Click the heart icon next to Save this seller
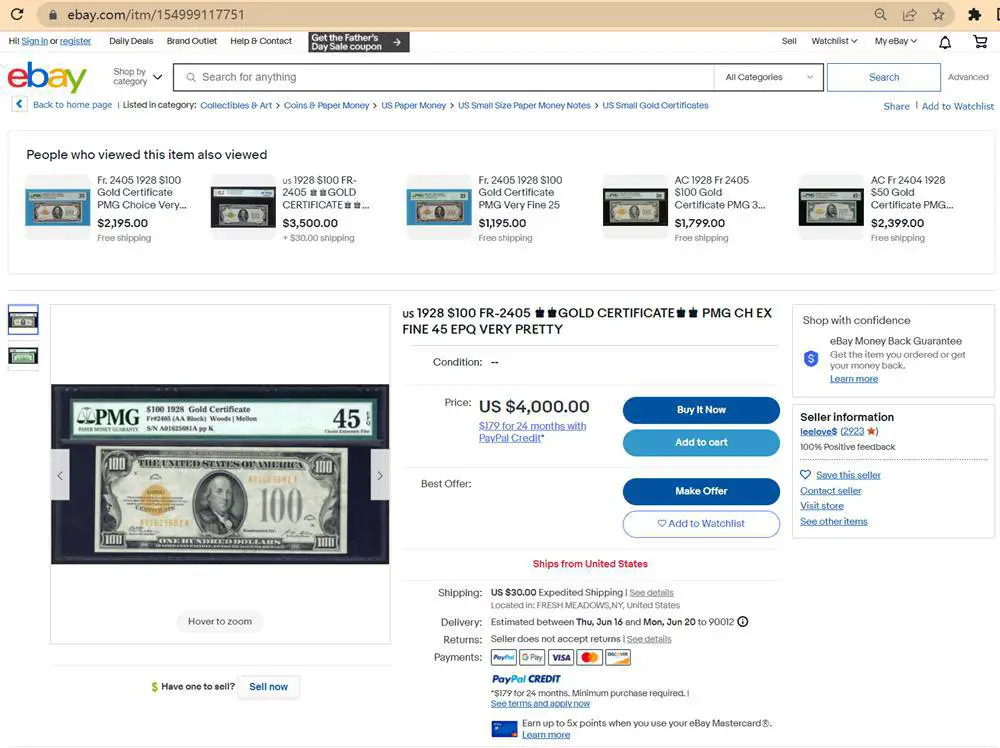Viewport: 1000px width, 748px height. click(805, 474)
